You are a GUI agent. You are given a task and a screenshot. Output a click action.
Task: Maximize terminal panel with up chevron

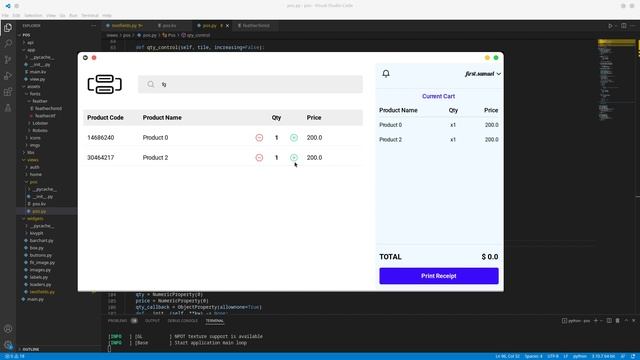tap(626, 321)
